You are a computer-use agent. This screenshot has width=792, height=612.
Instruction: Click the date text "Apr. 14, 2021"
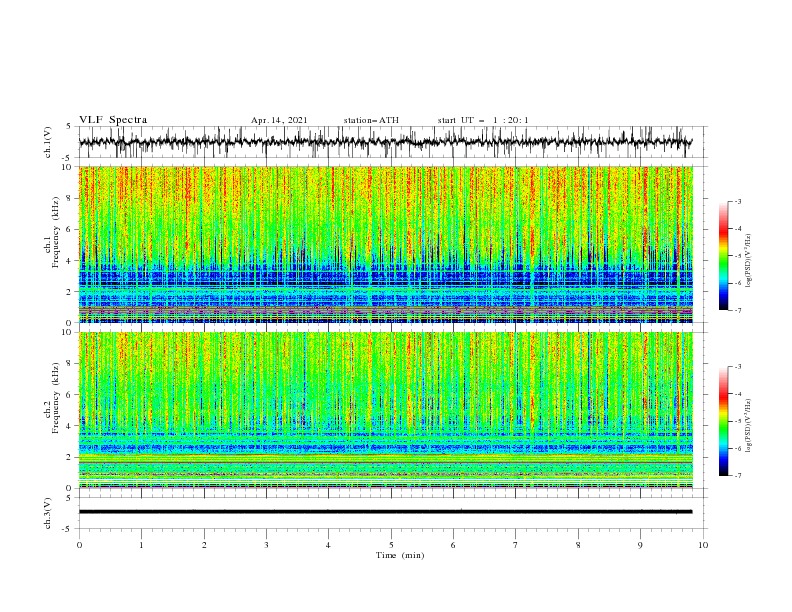(x=279, y=120)
